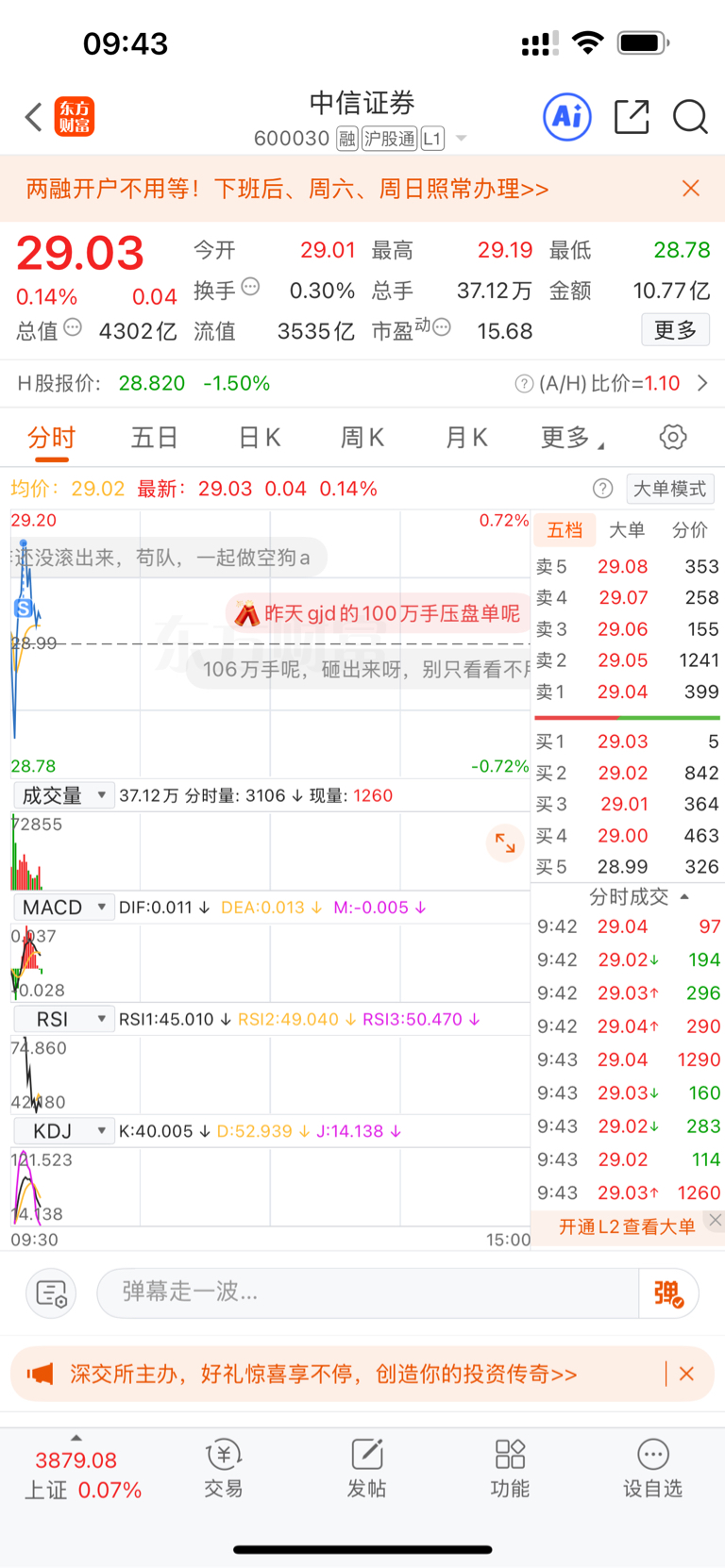The width and height of the screenshot is (725, 1568).
Task: Tap the Wi-Fi status icon
Action: point(588,42)
